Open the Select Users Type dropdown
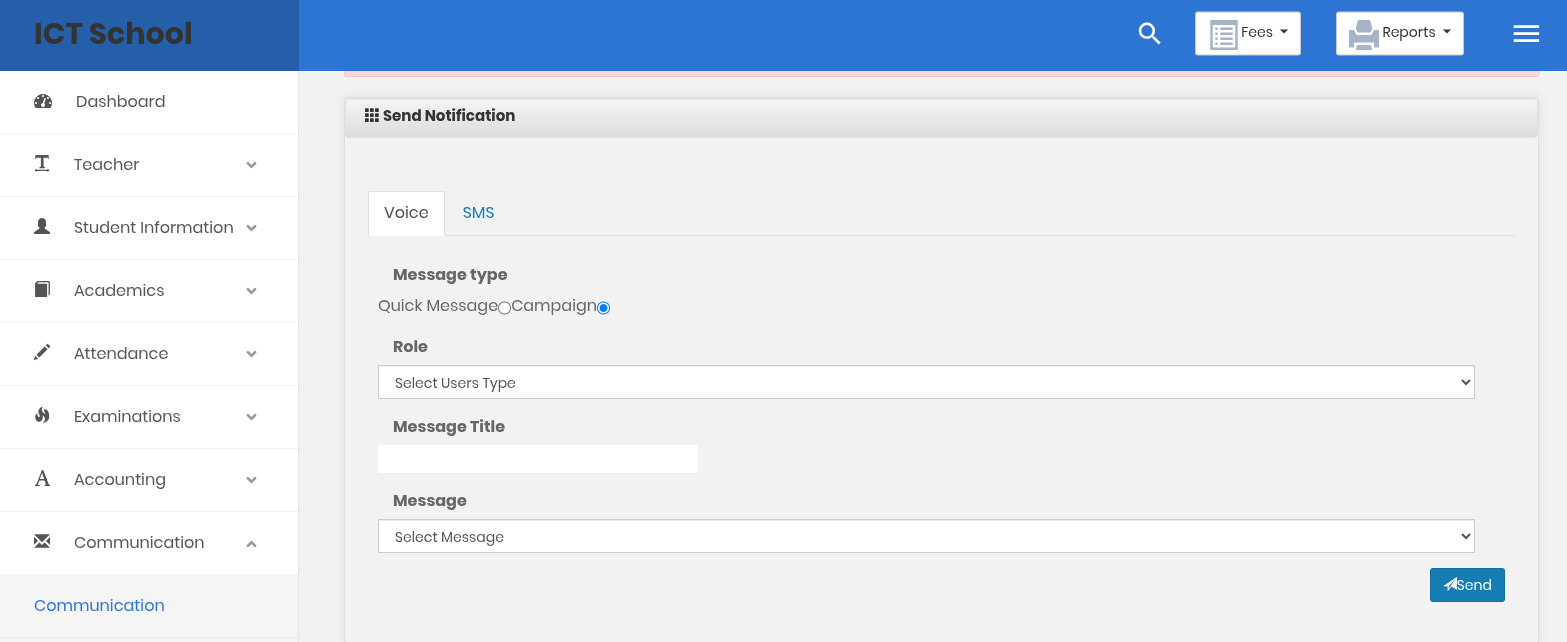This screenshot has width=1567, height=642. [x=926, y=383]
